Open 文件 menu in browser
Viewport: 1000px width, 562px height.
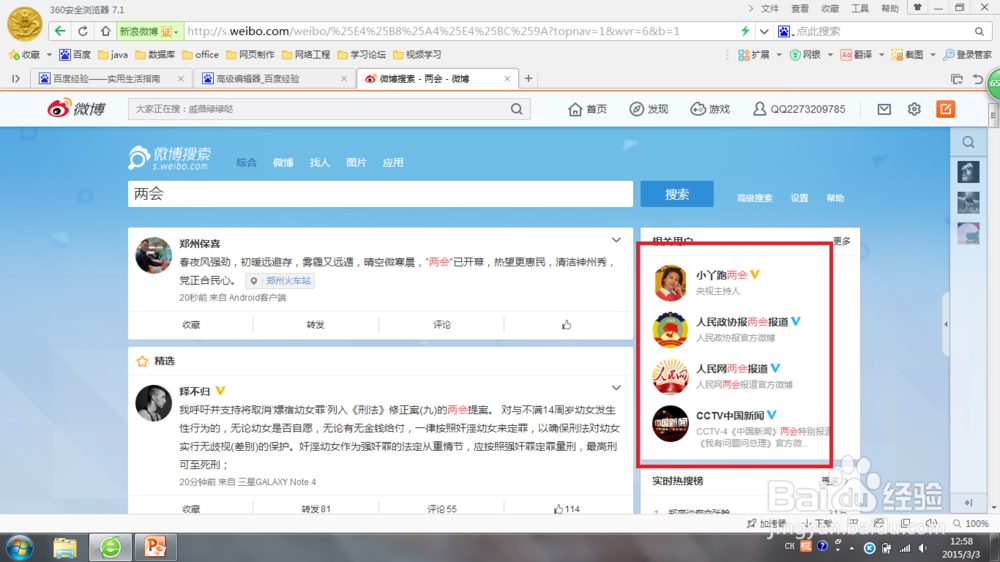tap(770, 8)
